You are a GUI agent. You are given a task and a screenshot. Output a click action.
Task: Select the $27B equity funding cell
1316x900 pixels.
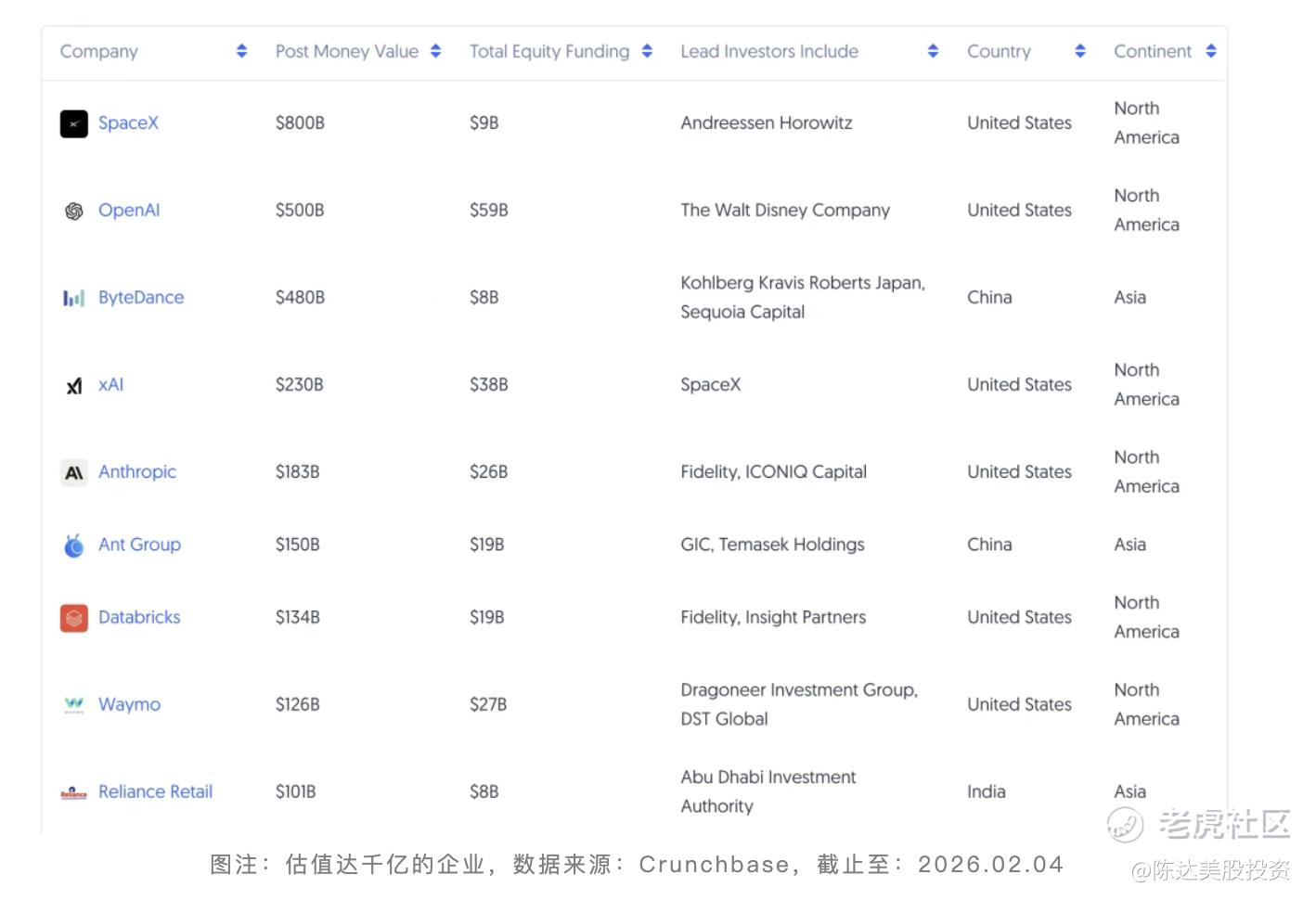488,704
